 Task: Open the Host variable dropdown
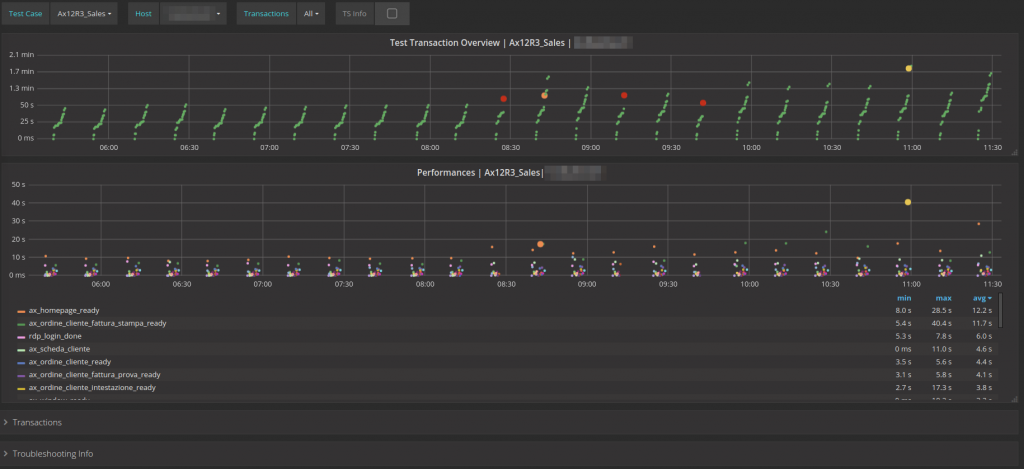click(x=192, y=14)
